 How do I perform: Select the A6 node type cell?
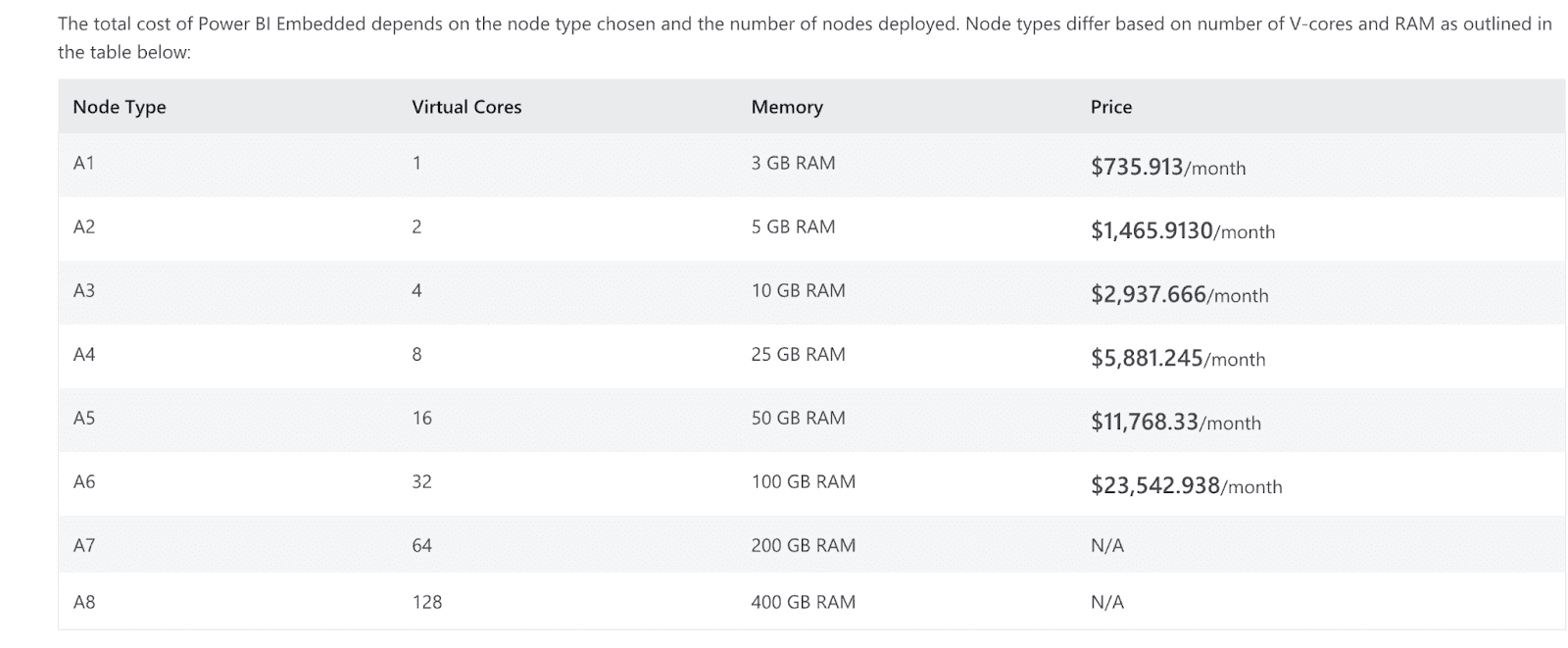84,481
